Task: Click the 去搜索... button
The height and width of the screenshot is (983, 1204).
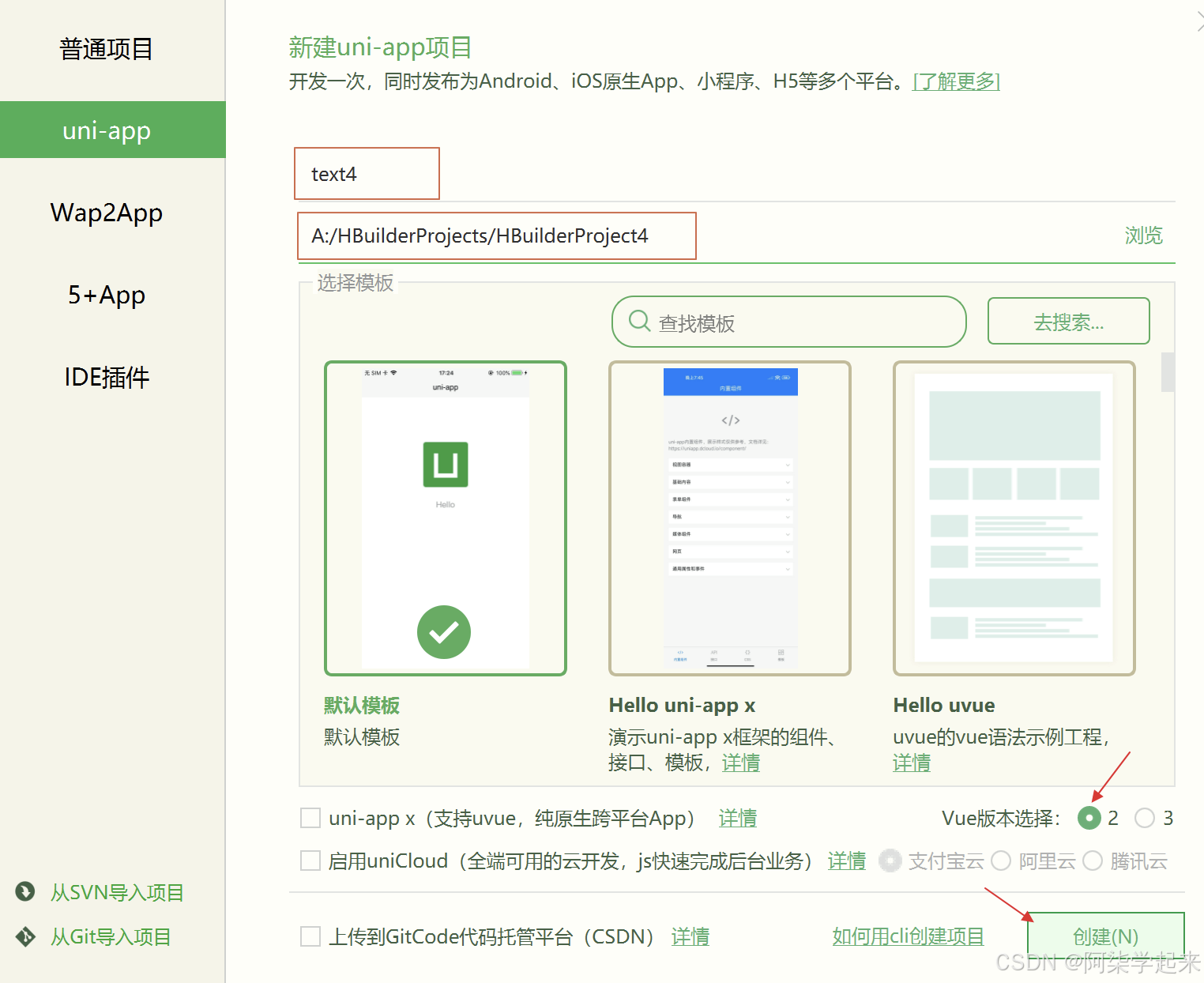Action: pyautogui.click(x=1068, y=321)
